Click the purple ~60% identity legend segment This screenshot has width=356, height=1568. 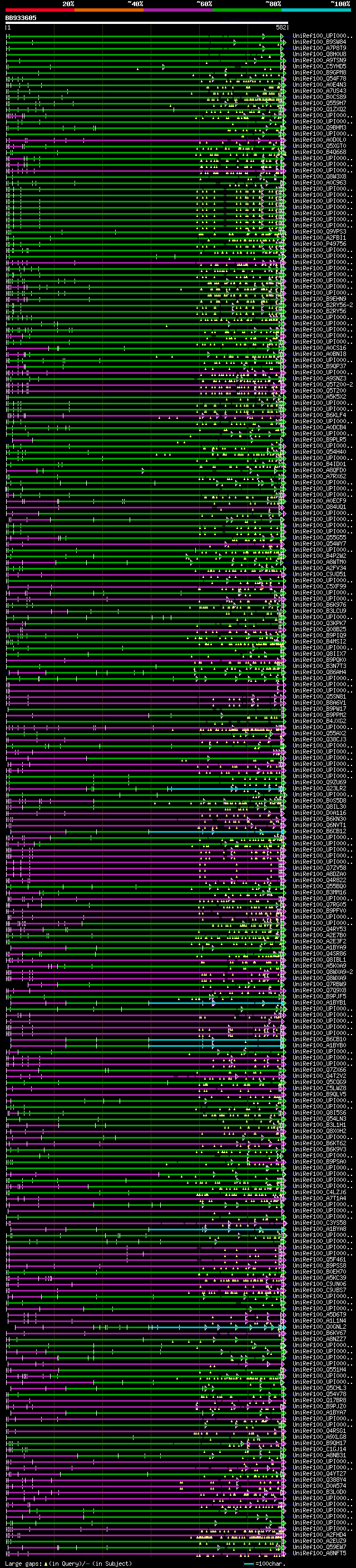(179, 10)
